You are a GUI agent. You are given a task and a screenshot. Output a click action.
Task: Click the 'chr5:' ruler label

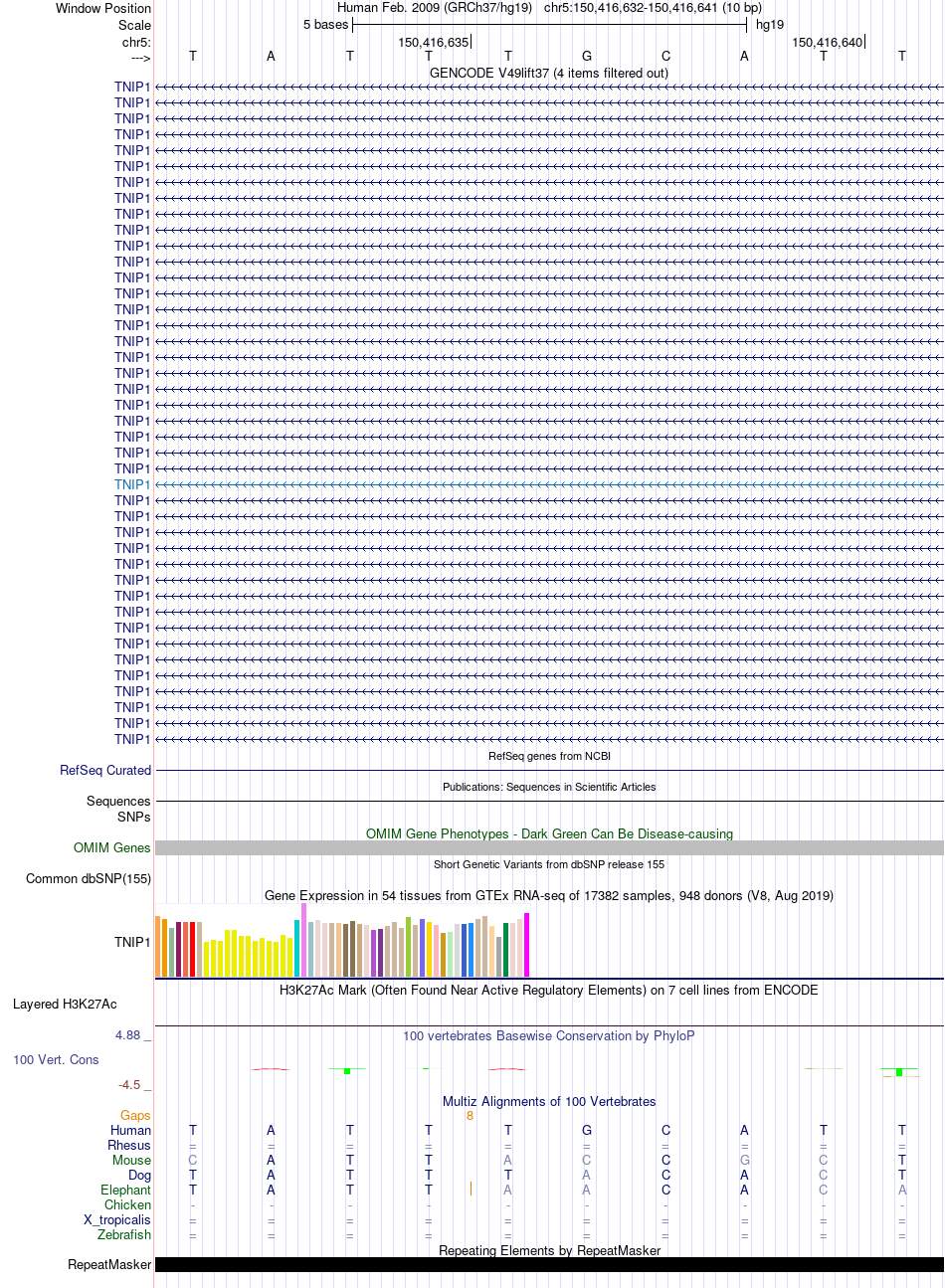tap(136, 42)
